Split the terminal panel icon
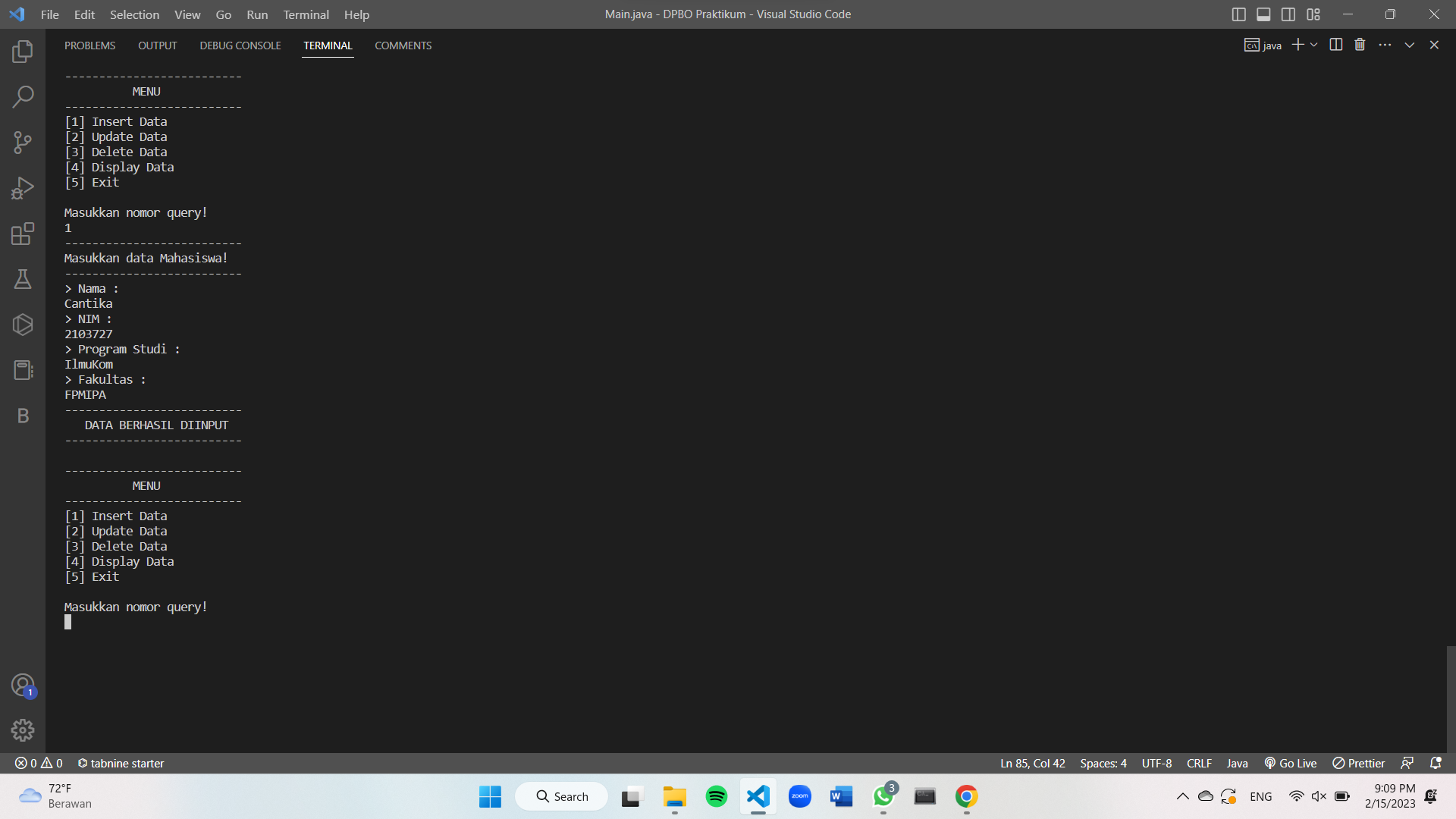This screenshot has width=1456, height=819. pyautogui.click(x=1335, y=45)
